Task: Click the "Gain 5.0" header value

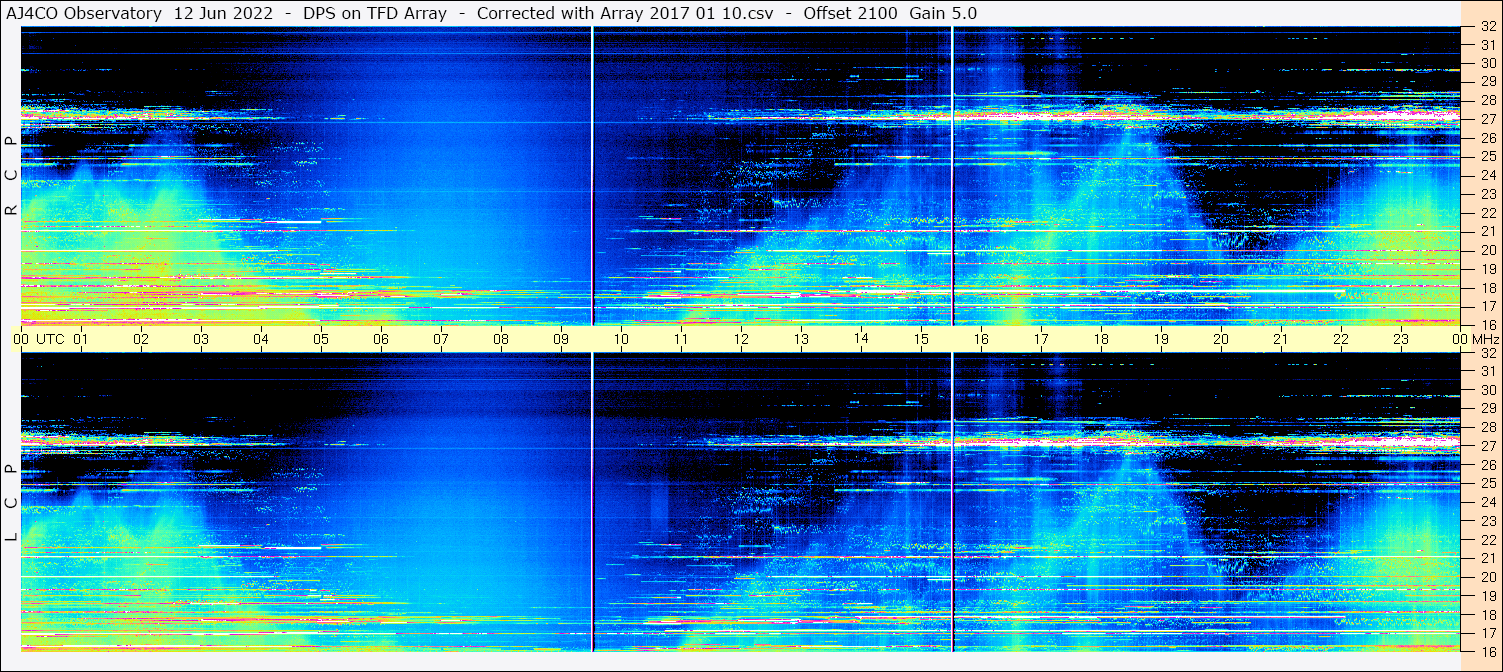Action: tap(943, 13)
